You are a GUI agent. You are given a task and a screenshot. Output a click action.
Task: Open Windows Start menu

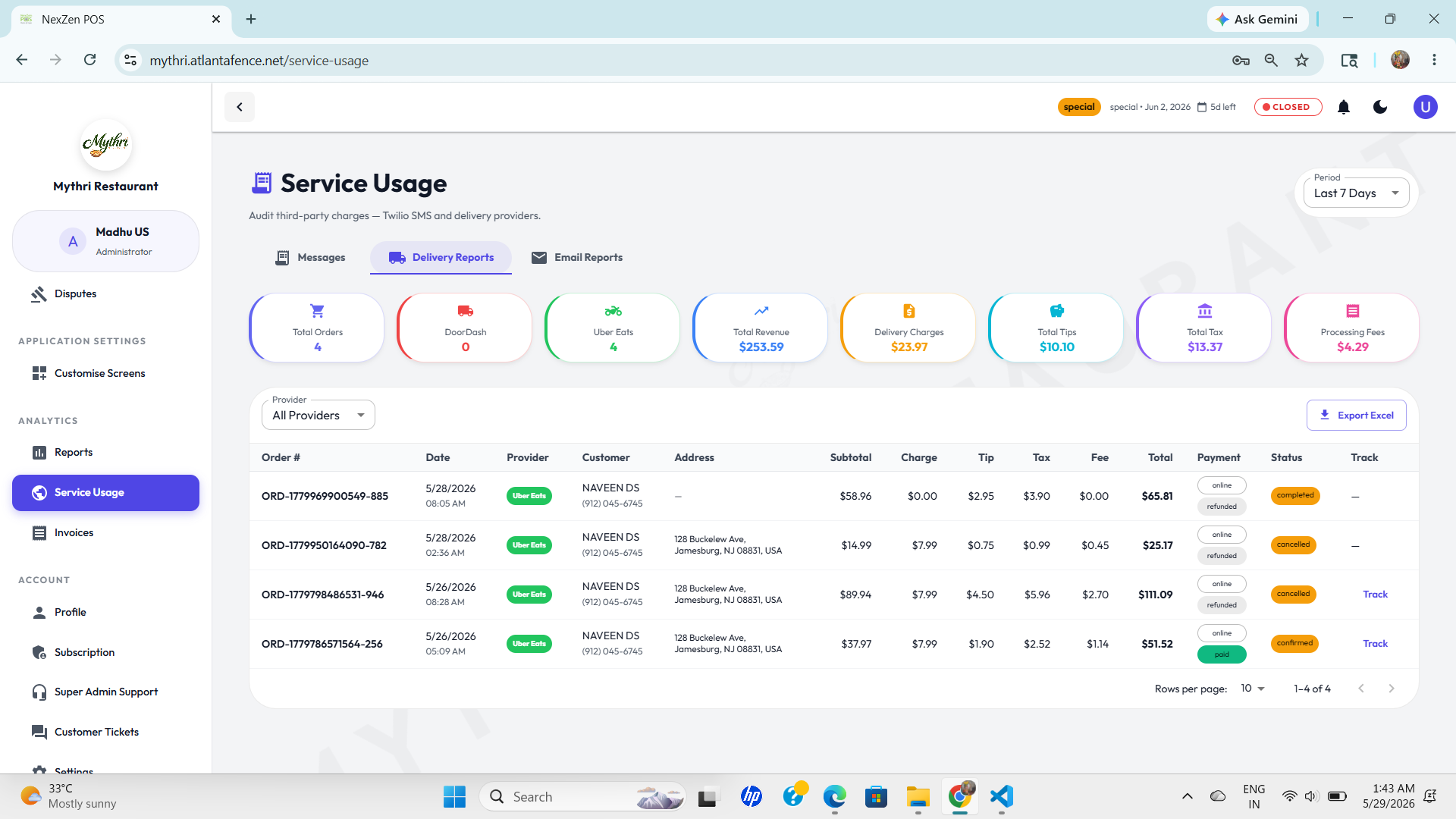tap(454, 796)
